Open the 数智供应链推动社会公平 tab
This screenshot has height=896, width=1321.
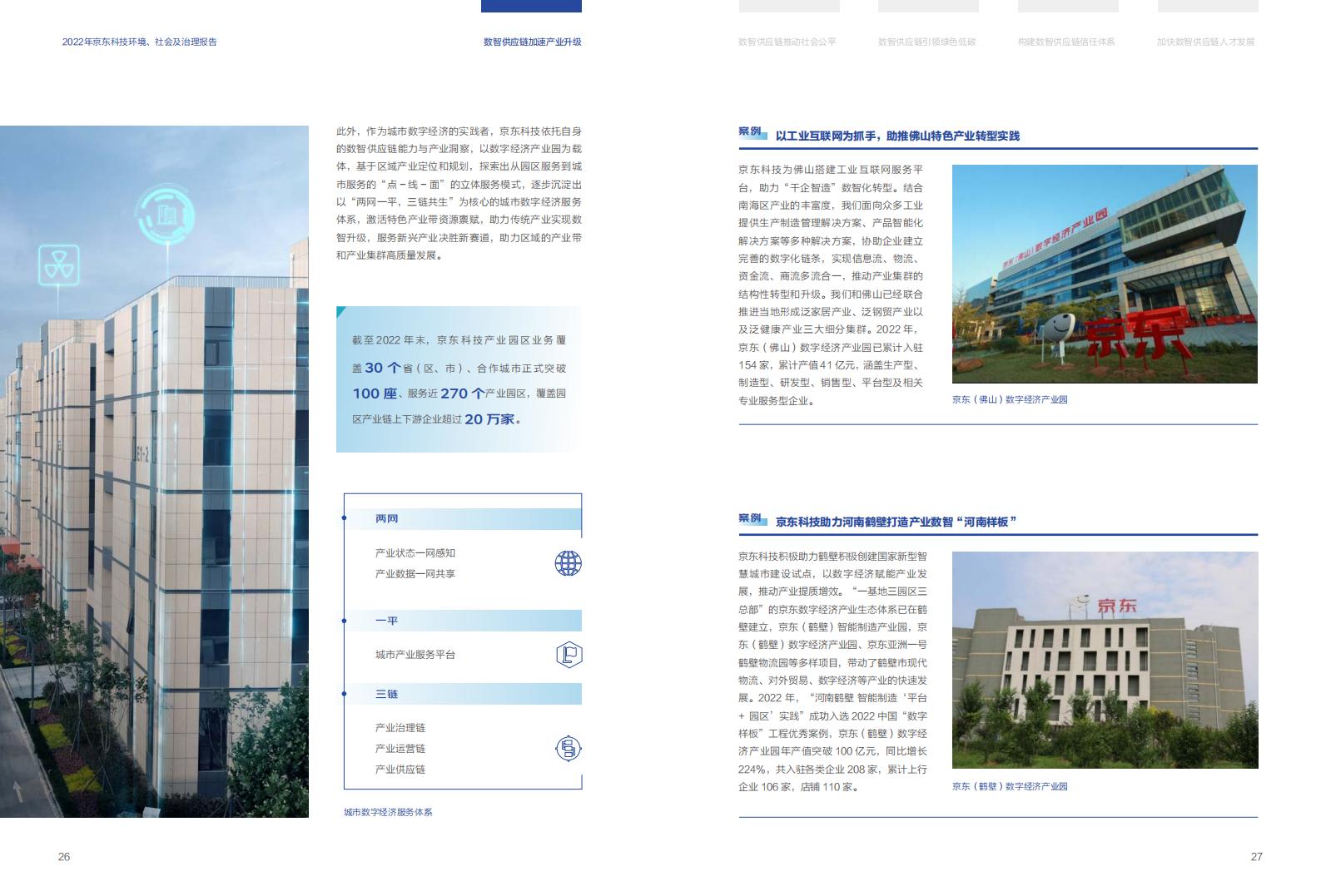[x=787, y=42]
